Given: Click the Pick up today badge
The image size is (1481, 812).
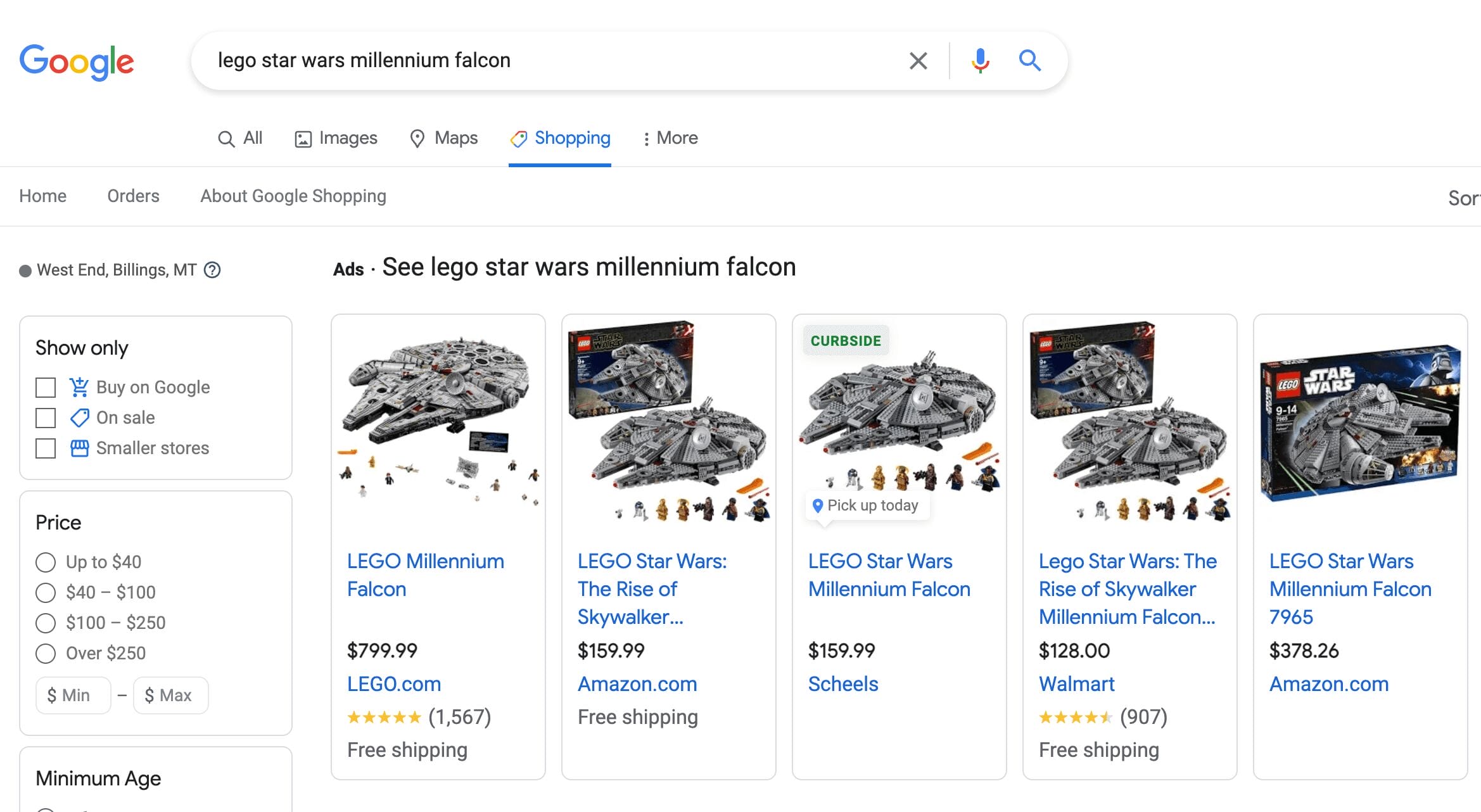Looking at the screenshot, I should (865, 505).
